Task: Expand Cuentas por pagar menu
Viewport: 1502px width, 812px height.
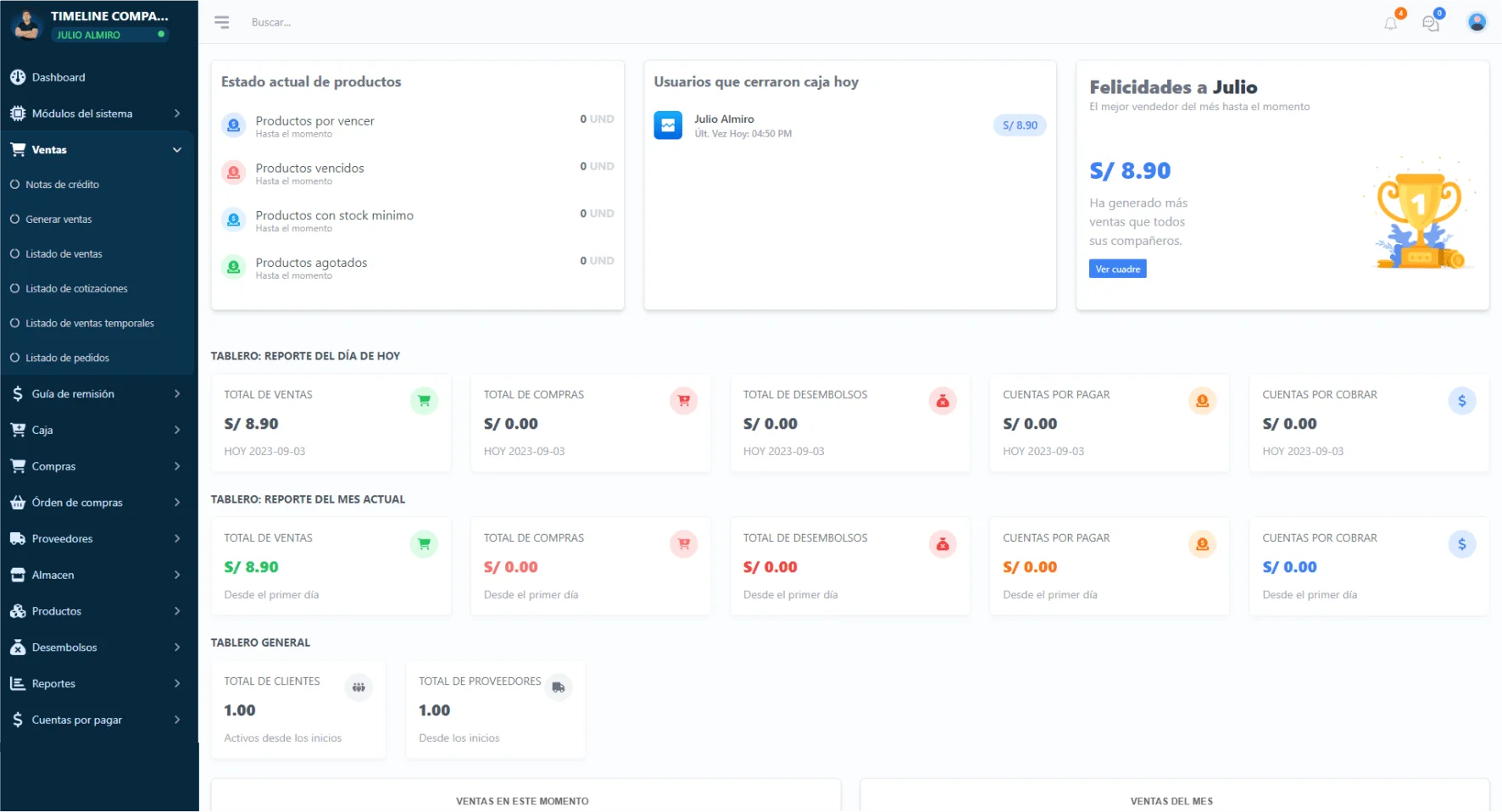Action: coord(99,720)
